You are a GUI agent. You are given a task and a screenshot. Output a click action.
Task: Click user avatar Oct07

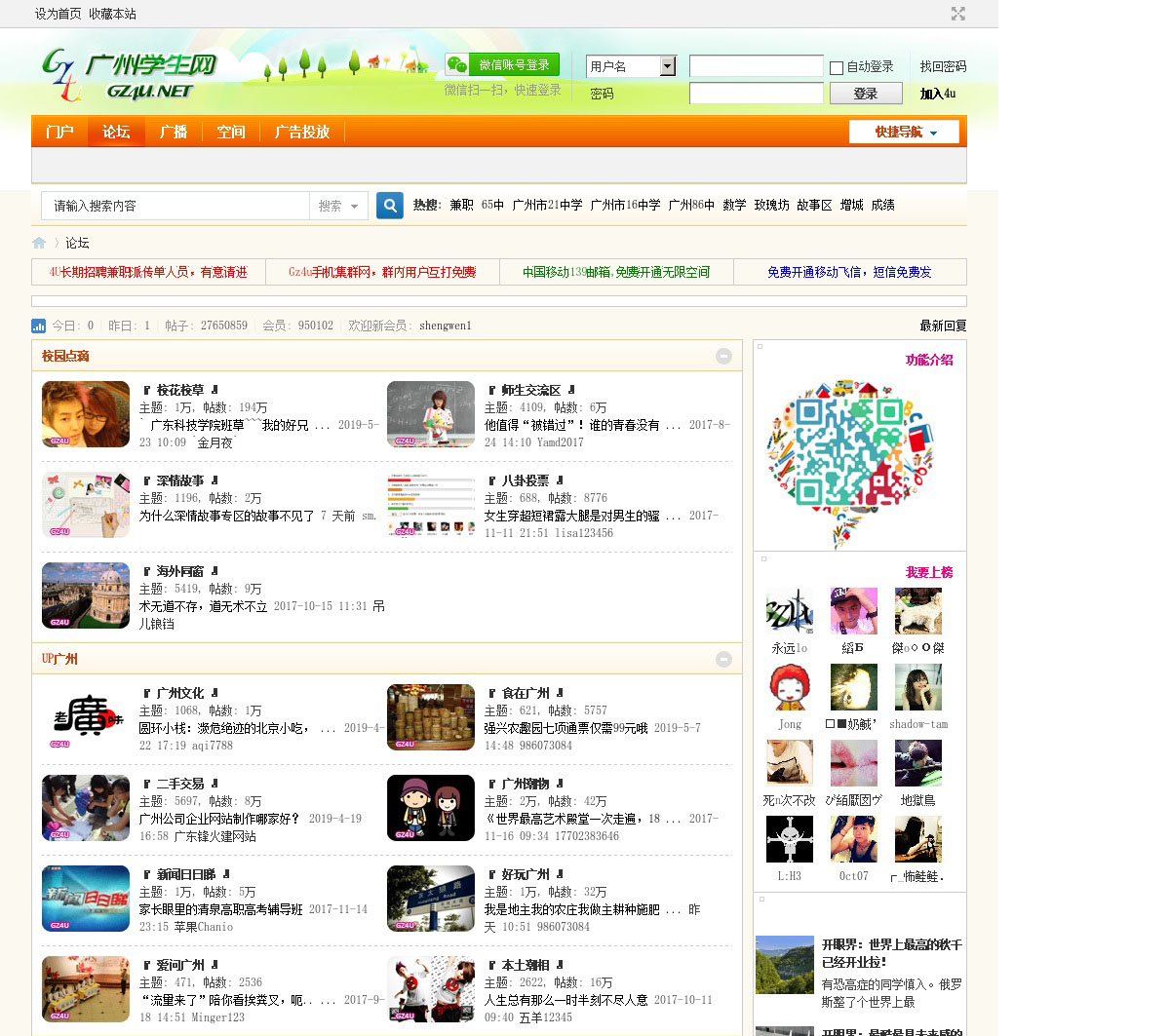[x=854, y=839]
